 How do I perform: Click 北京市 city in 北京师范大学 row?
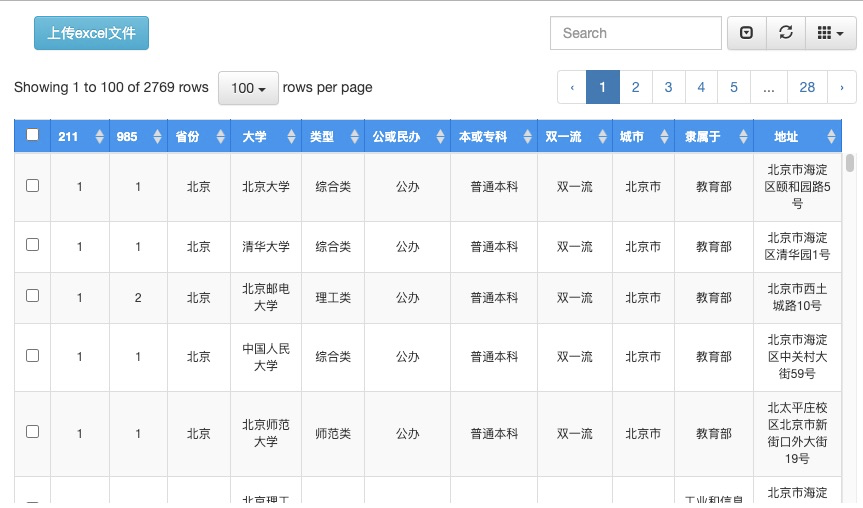(643, 434)
